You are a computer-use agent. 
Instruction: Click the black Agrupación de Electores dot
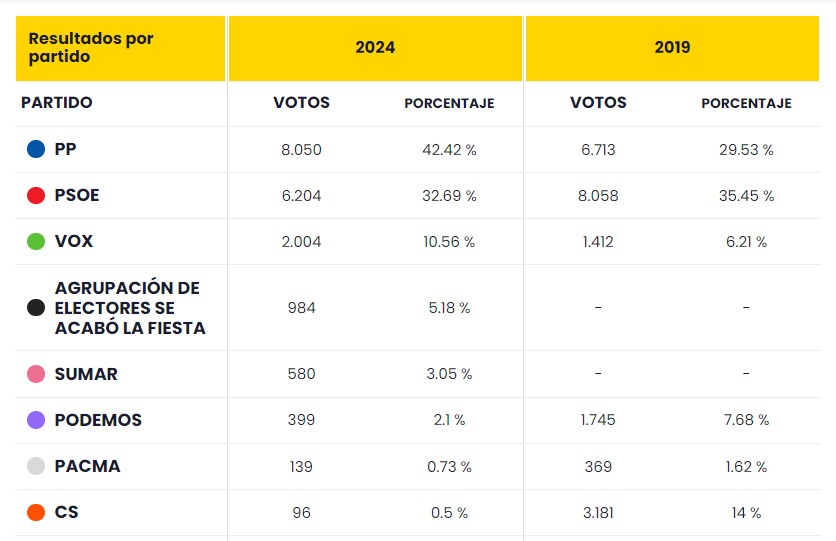click(36, 308)
